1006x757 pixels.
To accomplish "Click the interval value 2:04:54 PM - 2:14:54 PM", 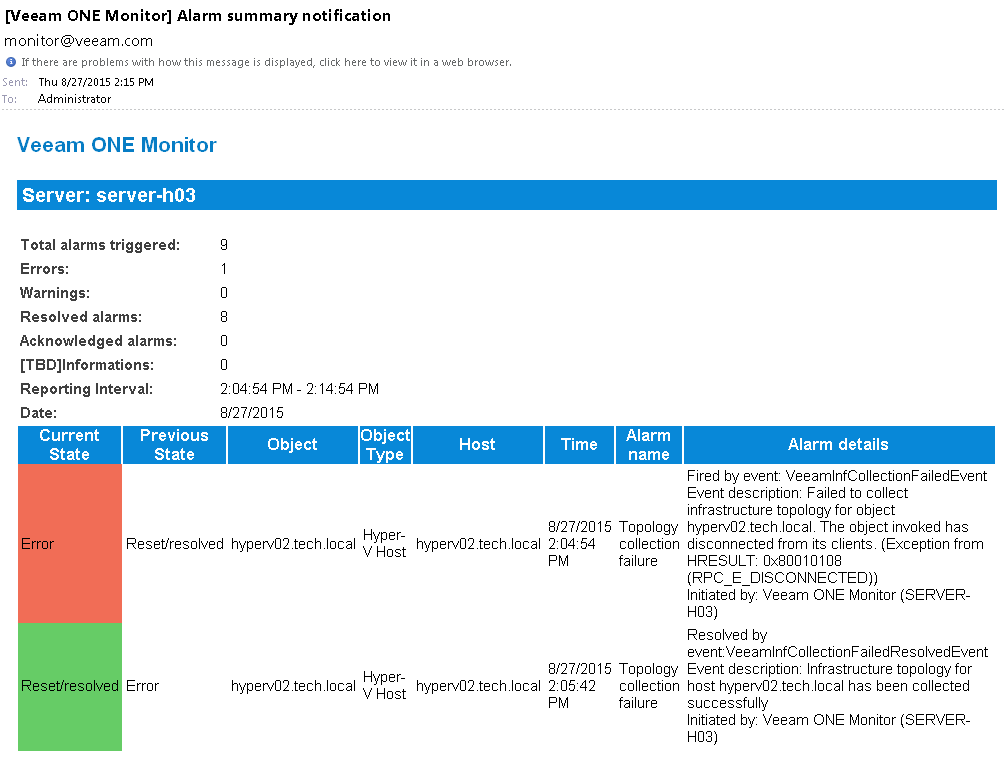I will click(x=300, y=389).
